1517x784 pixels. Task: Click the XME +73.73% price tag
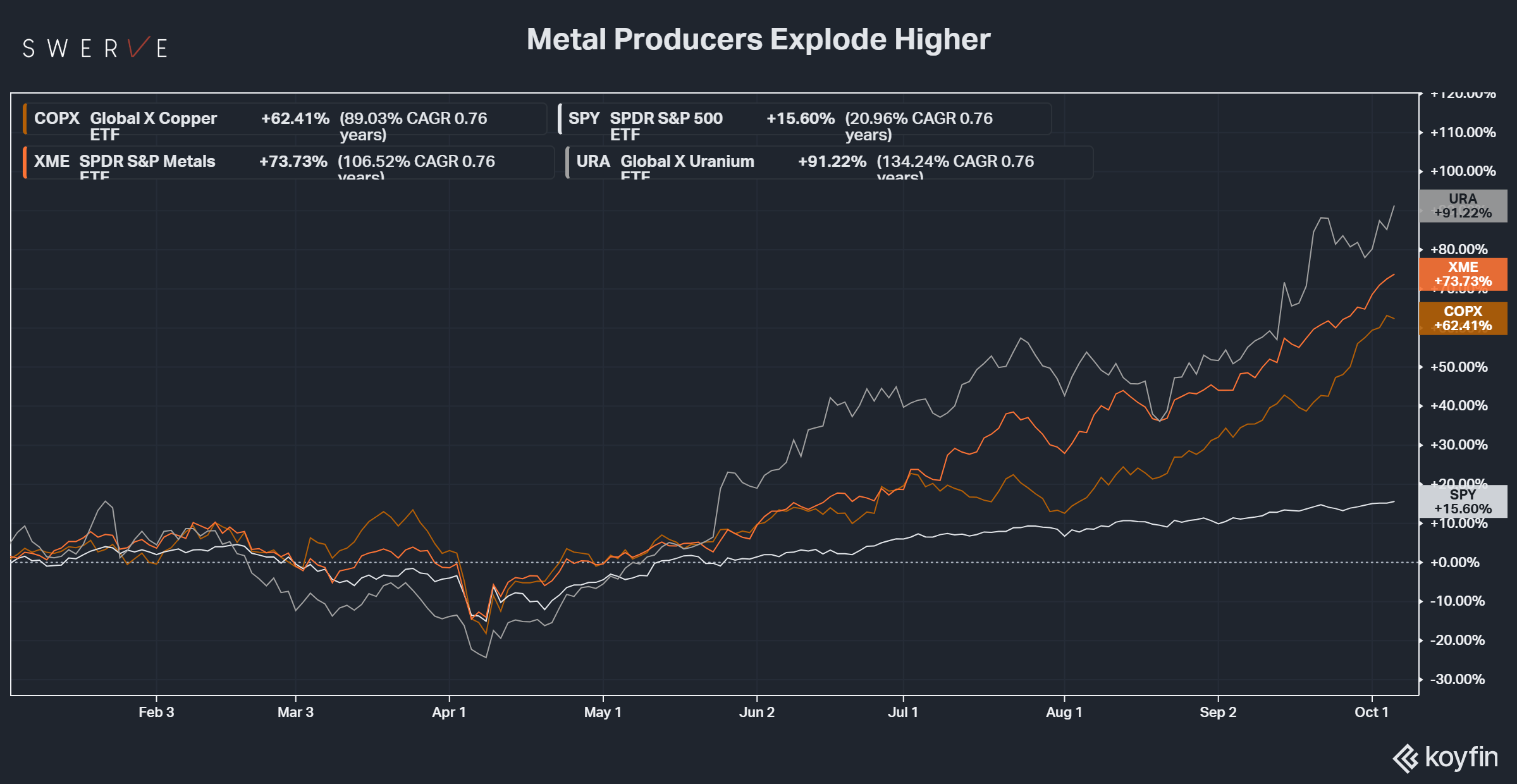click(x=1463, y=274)
